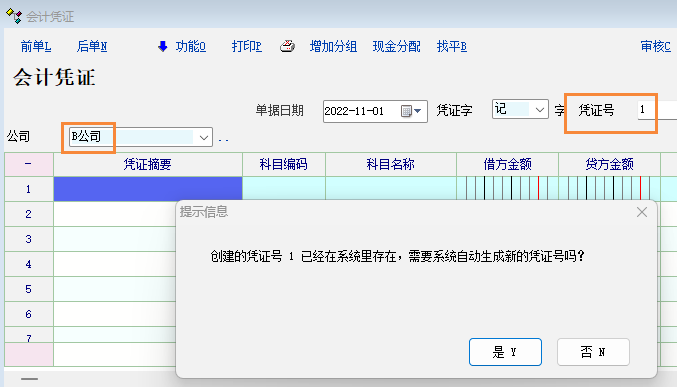Image resolution: width=677 pixels, height=387 pixels.
Task: Click 打印P in the toolbar
Action: pos(247,46)
